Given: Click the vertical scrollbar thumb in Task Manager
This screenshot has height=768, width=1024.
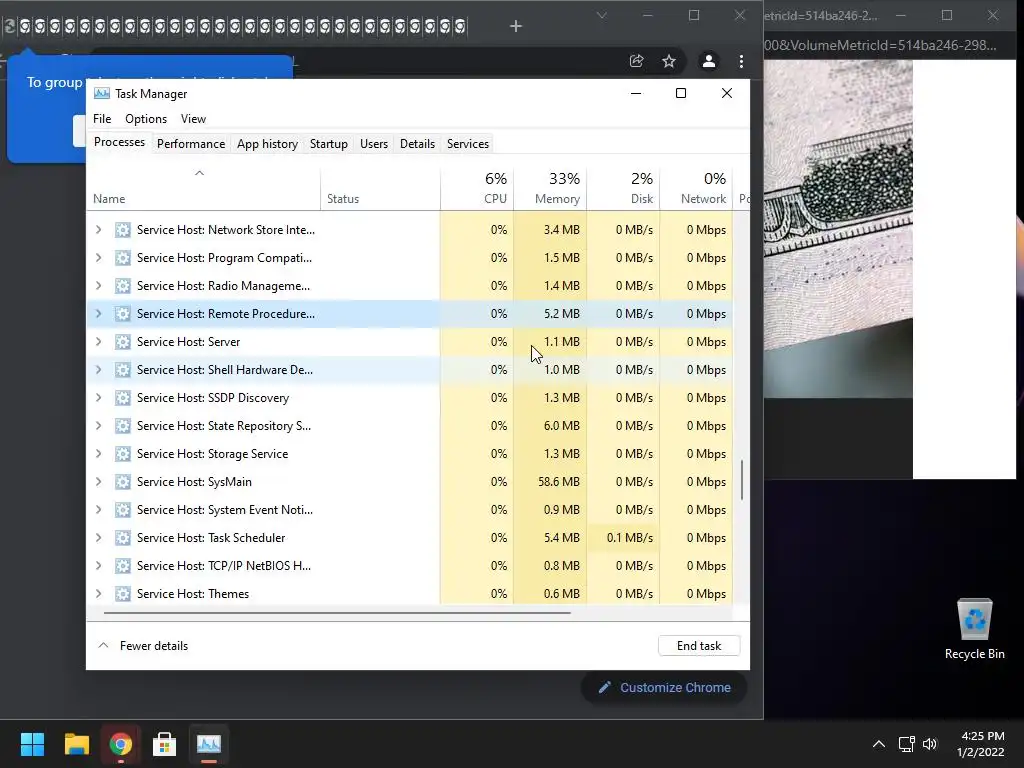Looking at the screenshot, I should tap(743, 480).
